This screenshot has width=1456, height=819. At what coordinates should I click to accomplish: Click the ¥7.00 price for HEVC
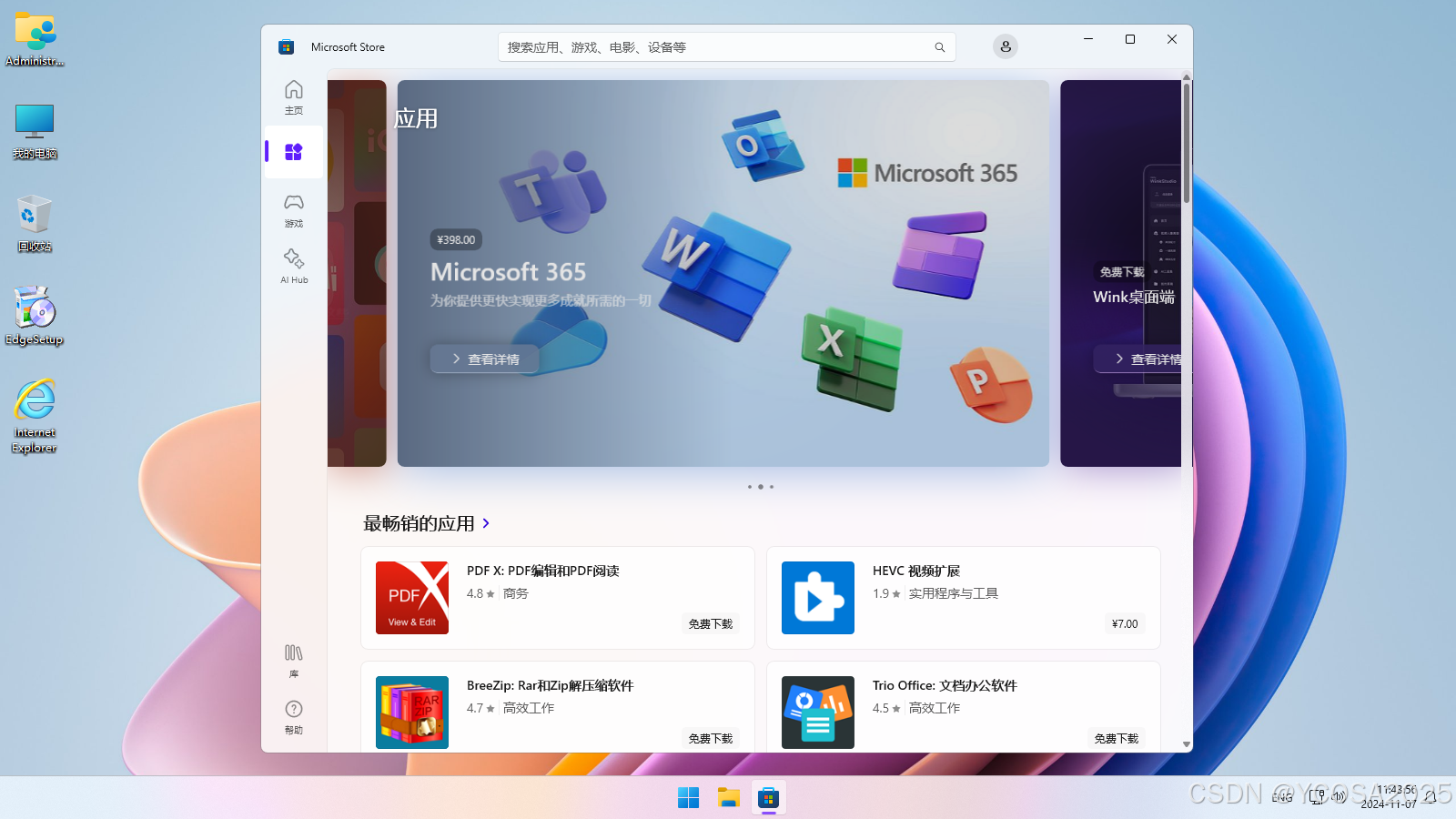(1125, 624)
